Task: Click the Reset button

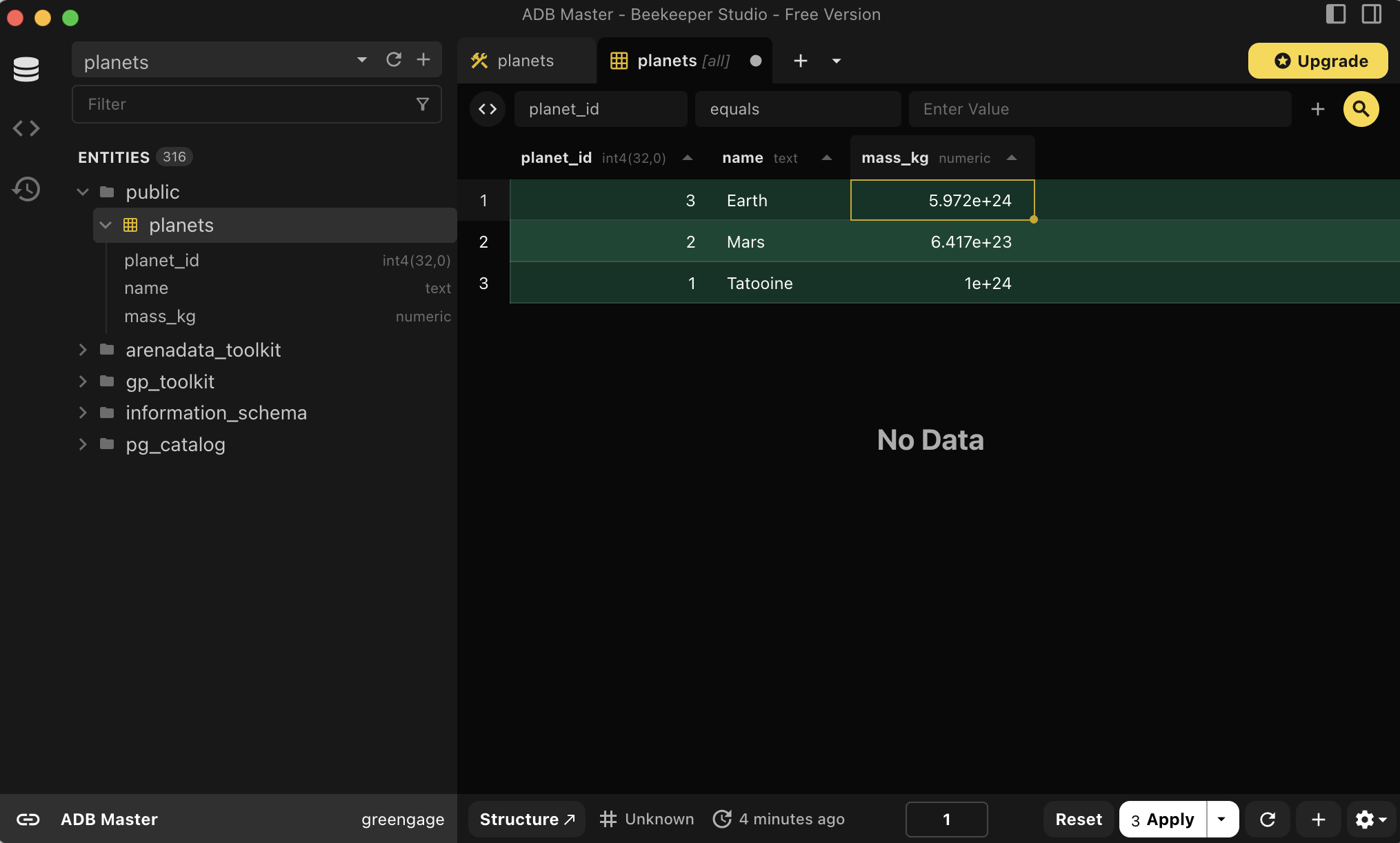Action: pyautogui.click(x=1079, y=819)
